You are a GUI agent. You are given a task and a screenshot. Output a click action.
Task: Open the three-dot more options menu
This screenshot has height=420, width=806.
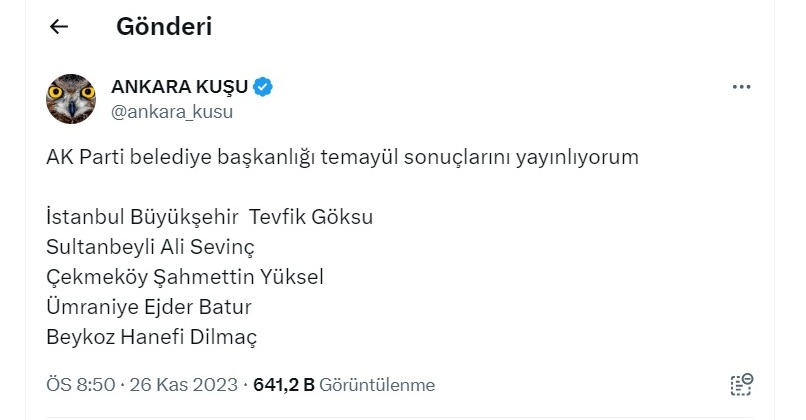pos(741,87)
